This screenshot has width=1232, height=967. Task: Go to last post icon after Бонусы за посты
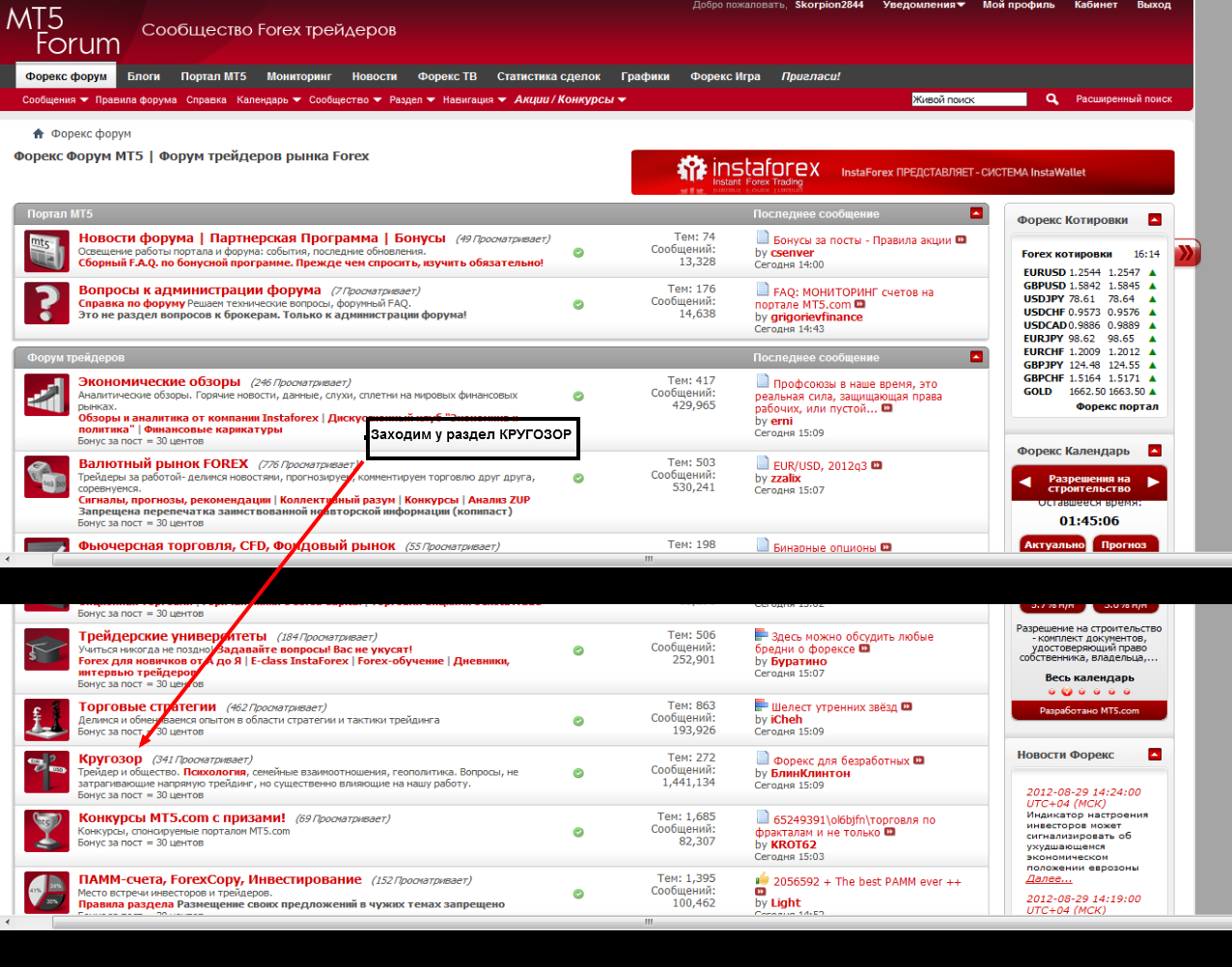(x=961, y=240)
